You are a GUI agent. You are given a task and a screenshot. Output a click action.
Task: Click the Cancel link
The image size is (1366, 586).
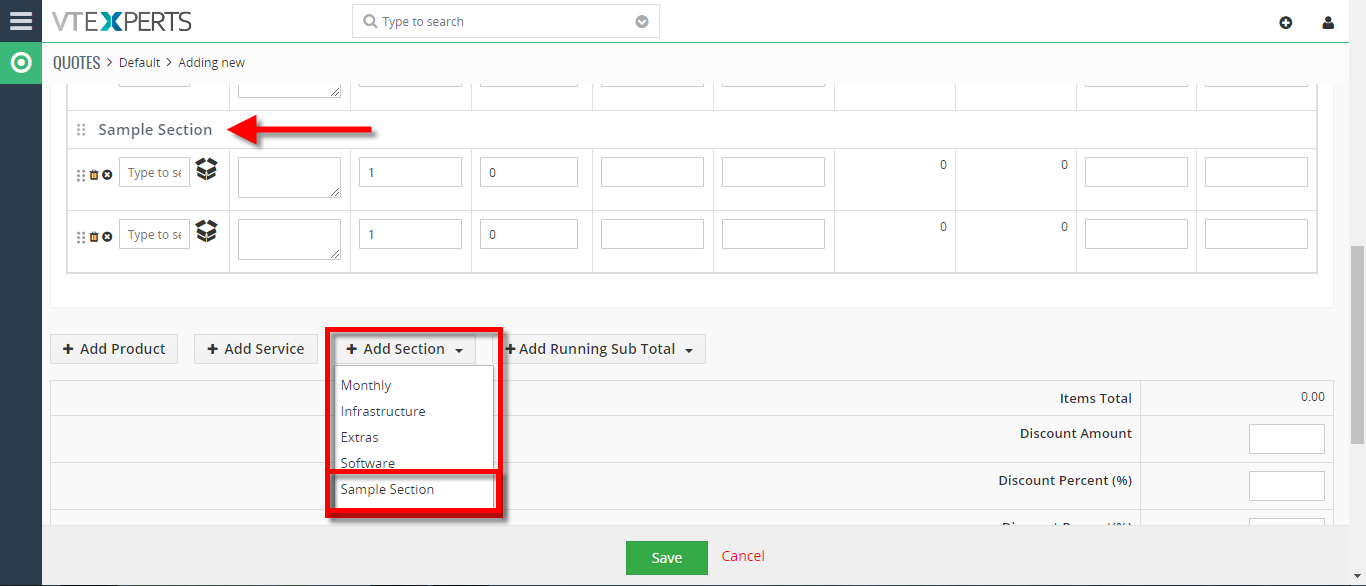743,556
